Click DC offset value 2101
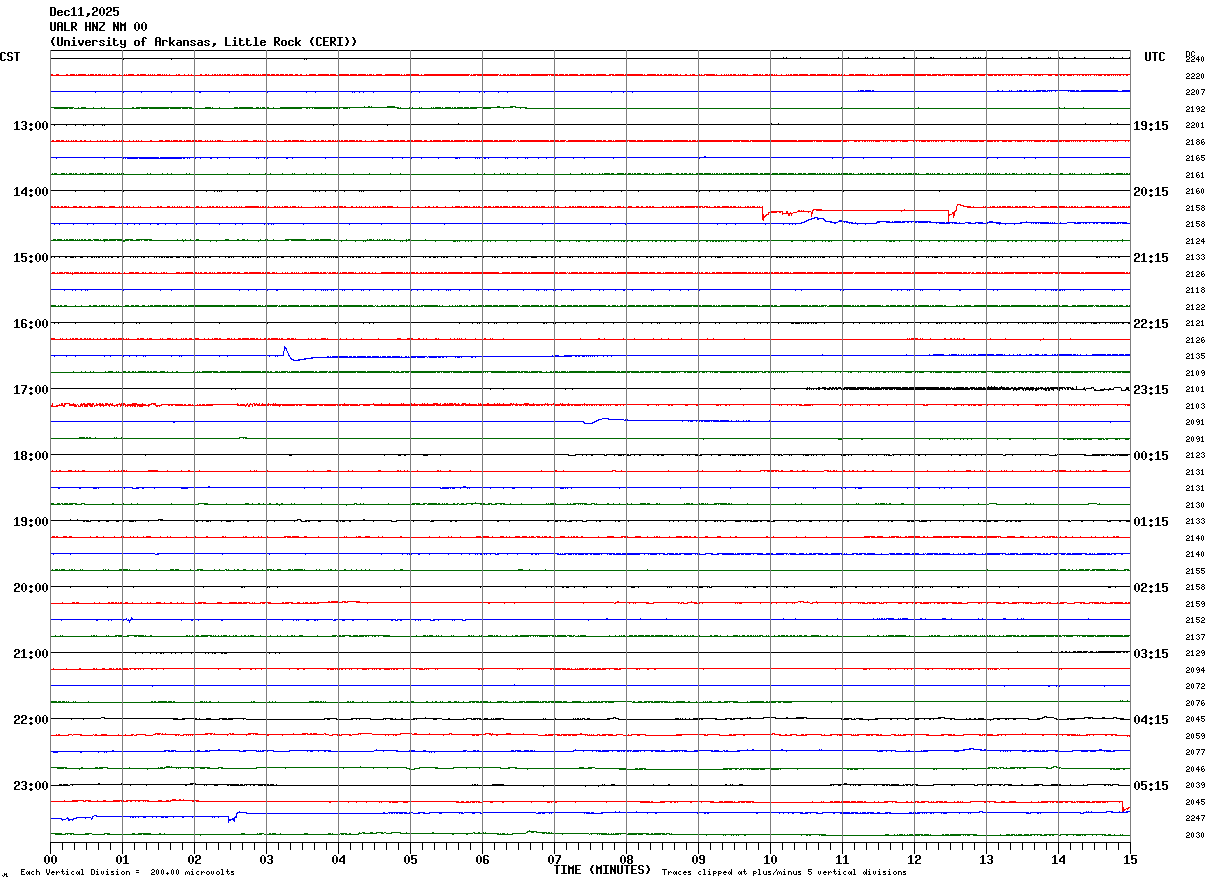 pos(1194,389)
